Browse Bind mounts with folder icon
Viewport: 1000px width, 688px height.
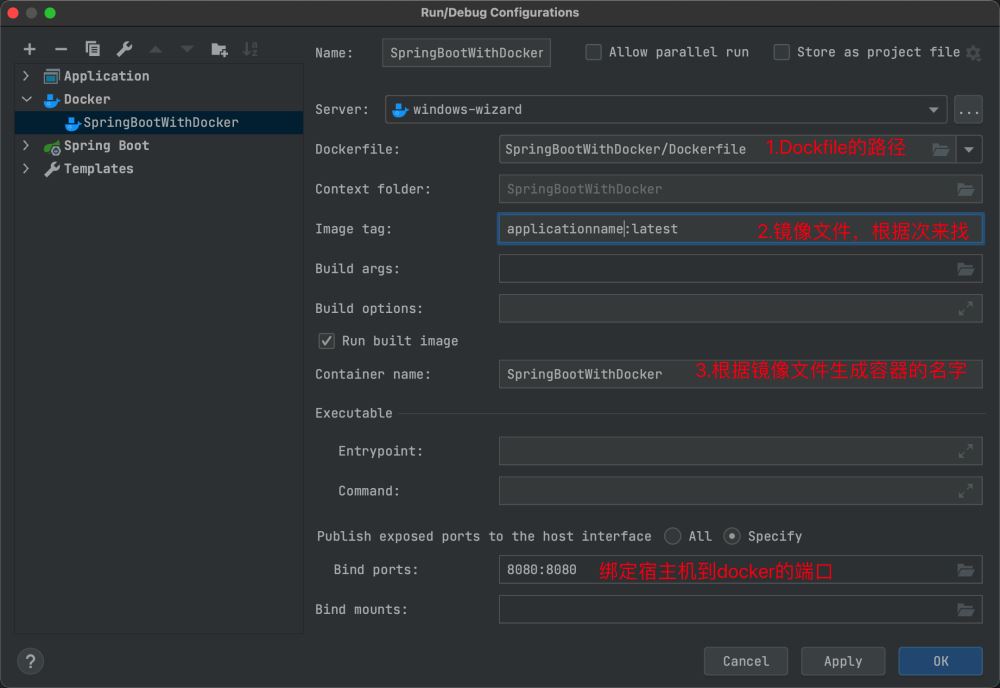(966, 610)
